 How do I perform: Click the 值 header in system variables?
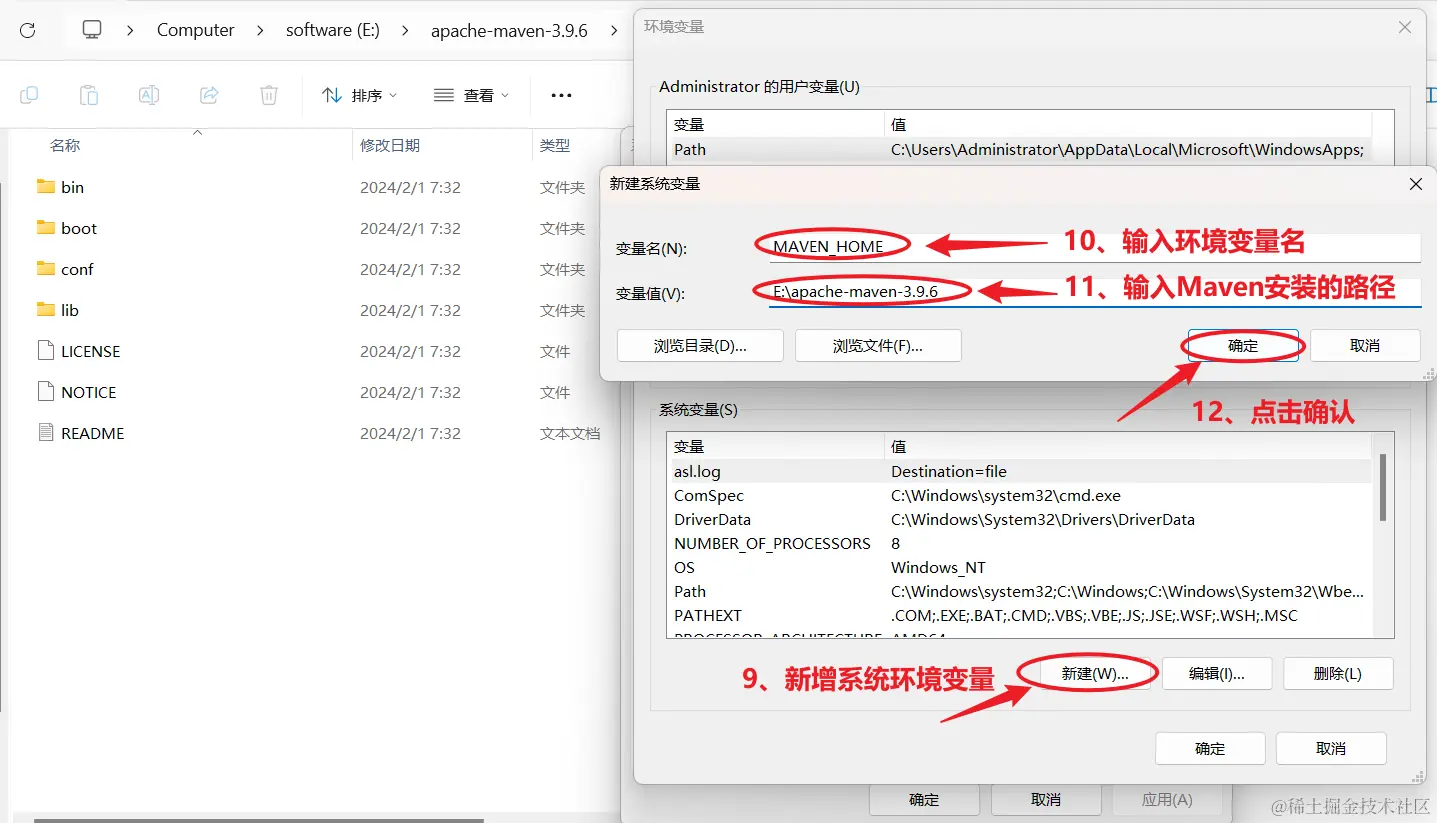[x=1129, y=446]
